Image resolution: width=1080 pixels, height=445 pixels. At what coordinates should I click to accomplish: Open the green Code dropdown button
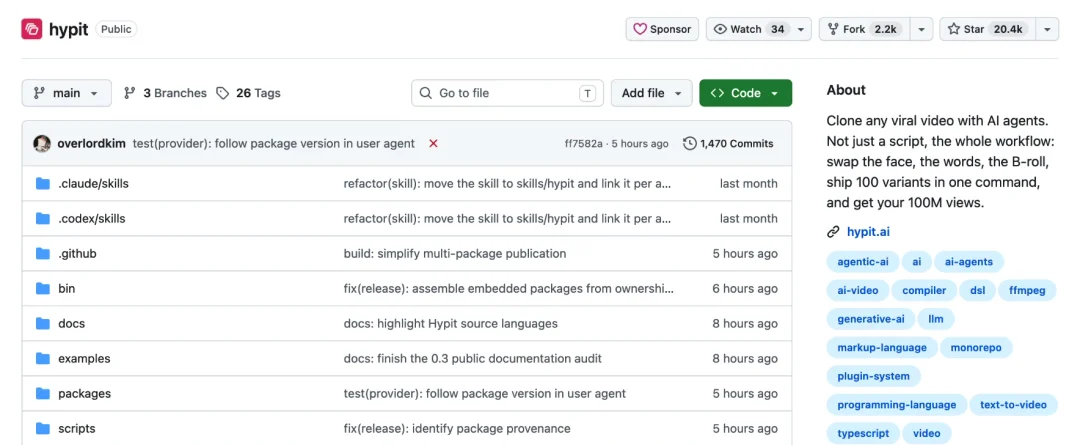(745, 93)
